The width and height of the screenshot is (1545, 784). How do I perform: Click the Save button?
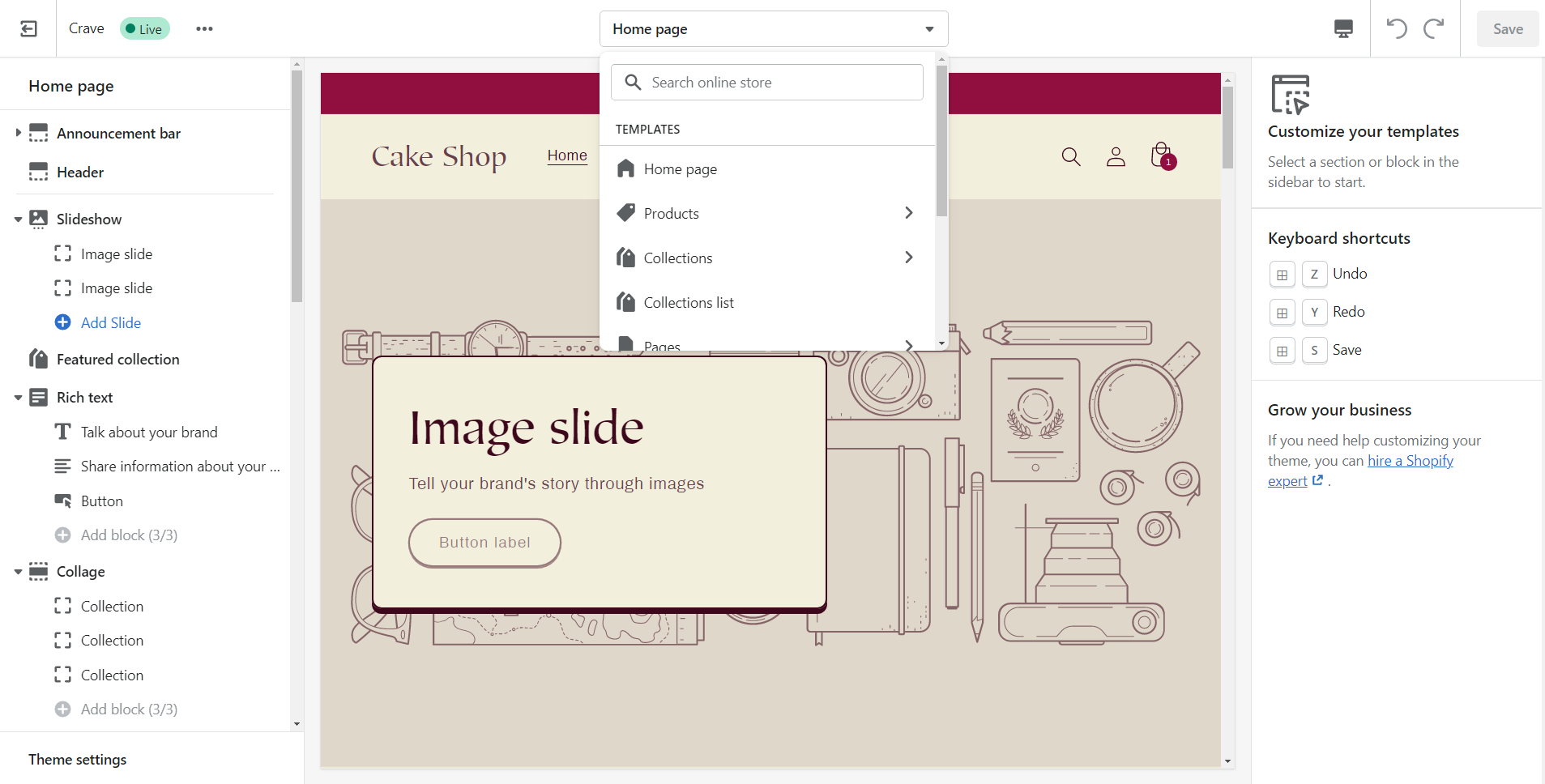[1508, 29]
